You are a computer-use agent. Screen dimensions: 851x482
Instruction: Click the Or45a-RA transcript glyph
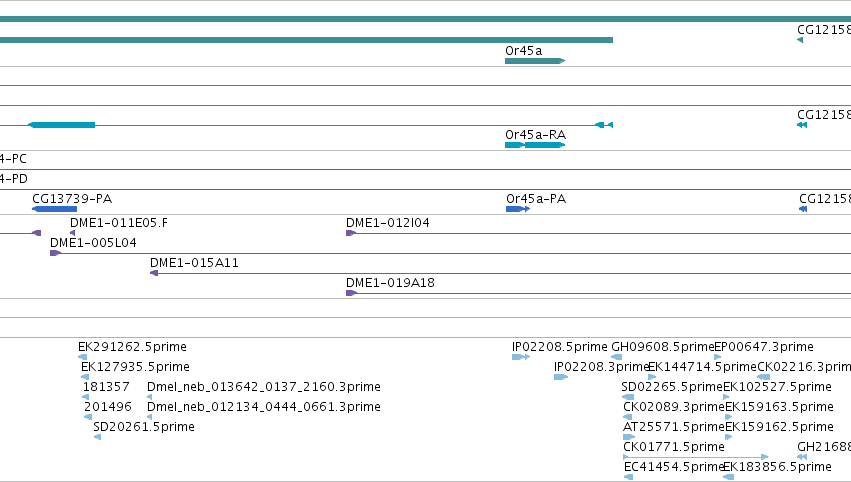(x=535, y=145)
